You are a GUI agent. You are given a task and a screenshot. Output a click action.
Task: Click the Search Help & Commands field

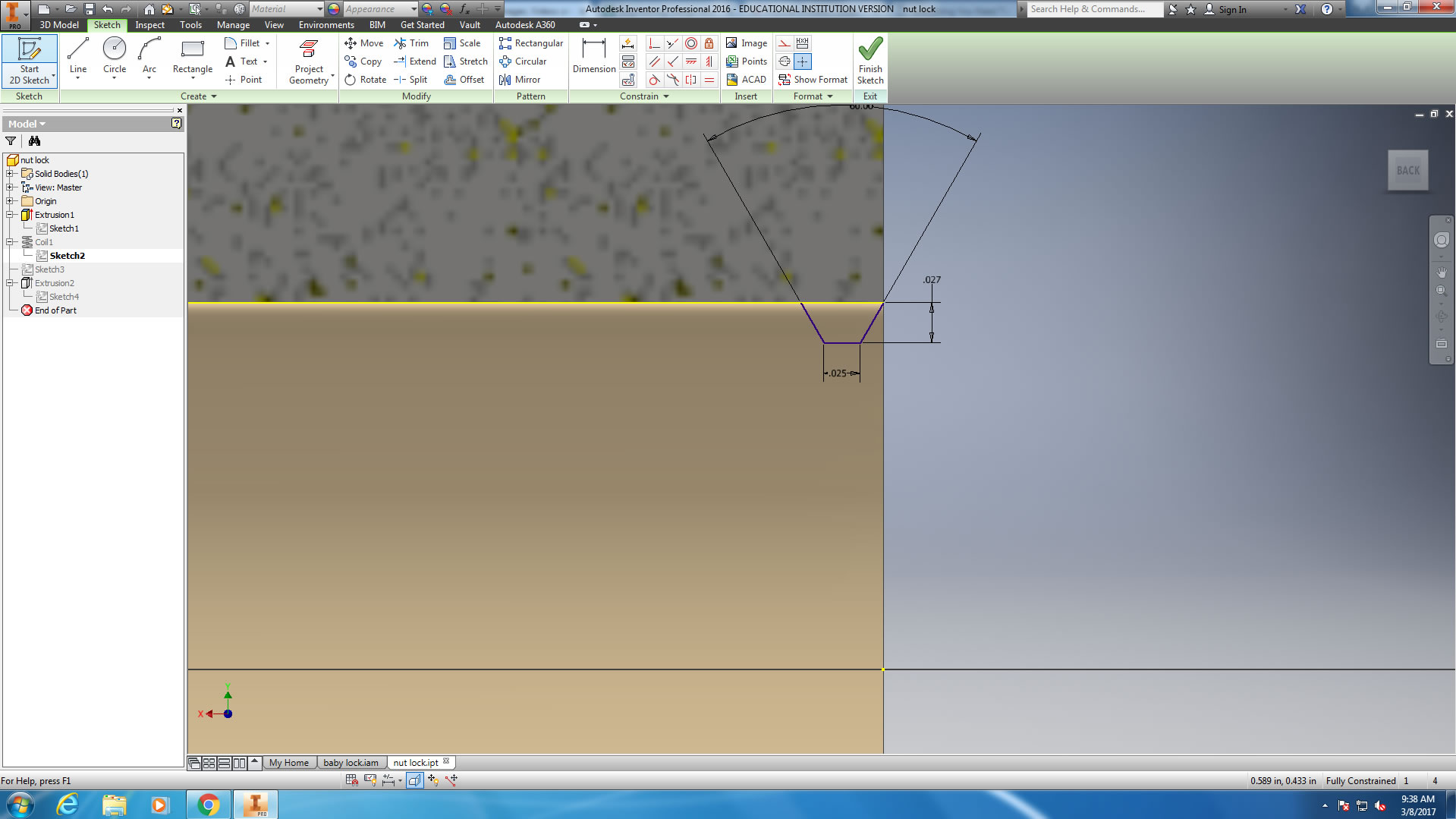point(1095,9)
